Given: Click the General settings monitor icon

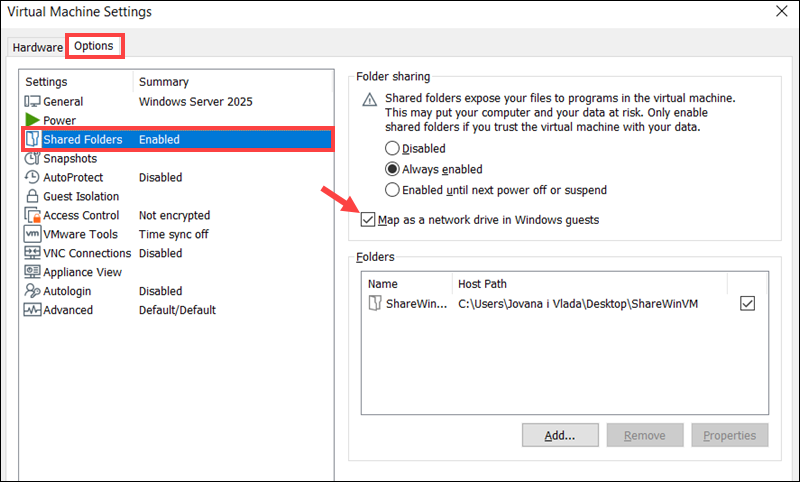Looking at the screenshot, I should (x=32, y=102).
